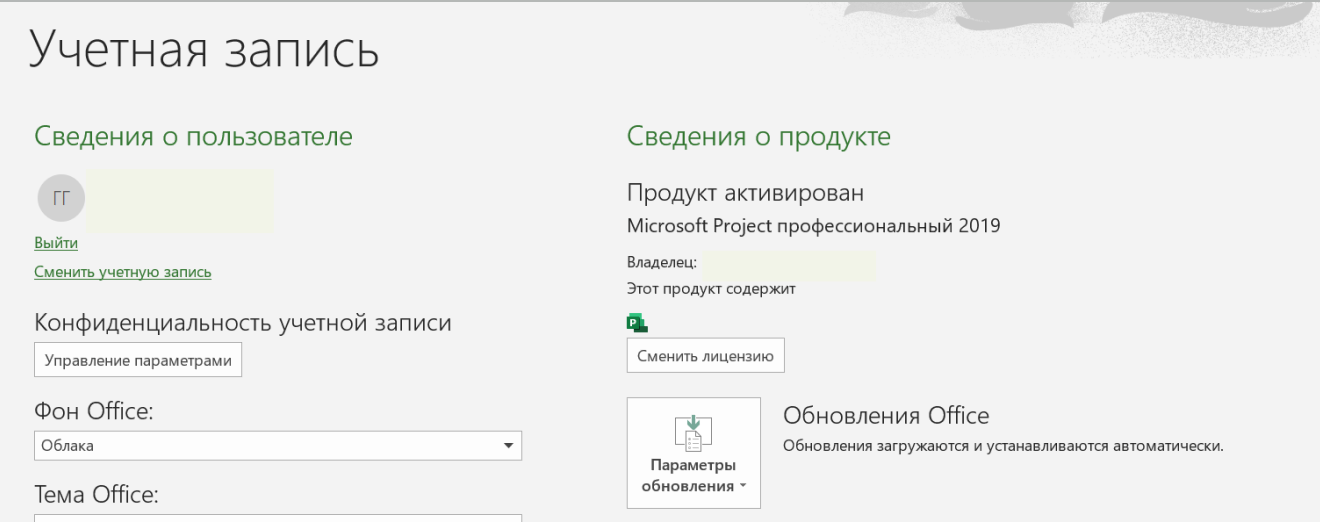Select the Продукт активирован heading text
Screen dimensions: 1320x522
(x=745, y=193)
